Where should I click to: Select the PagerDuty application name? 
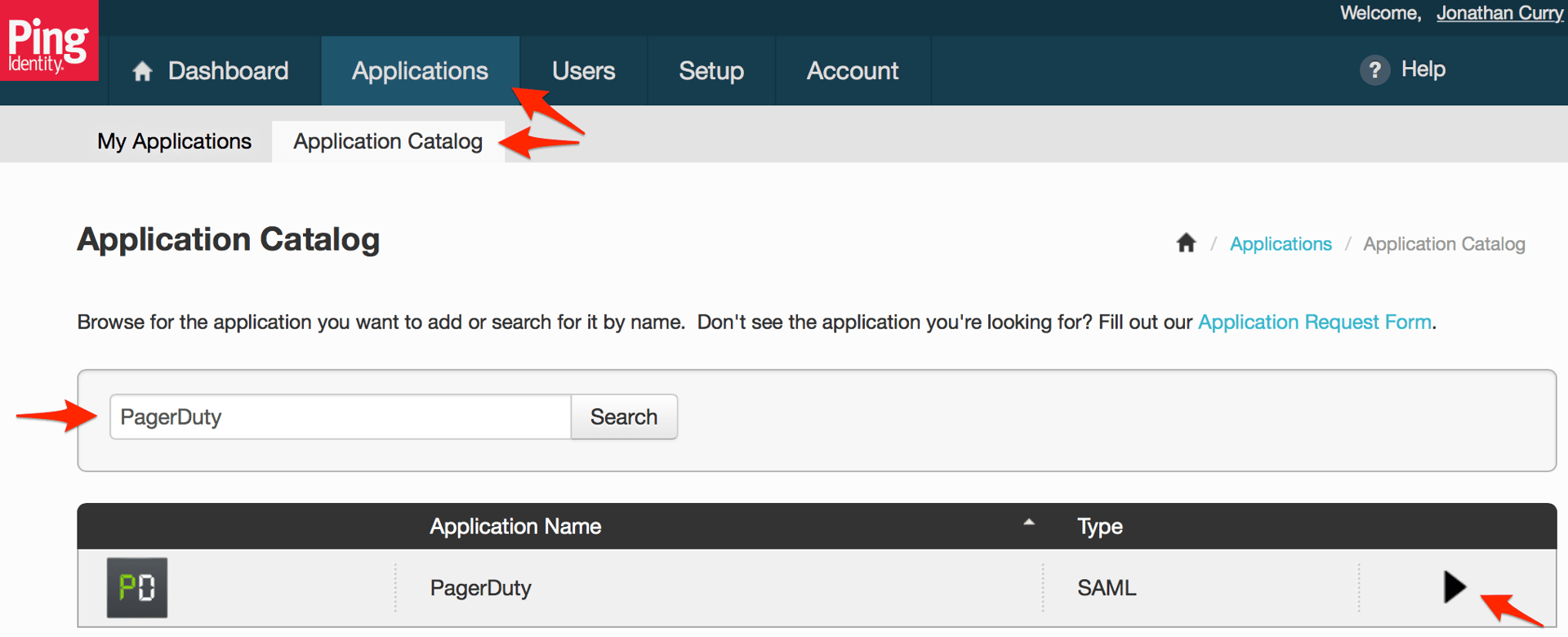pyautogui.click(x=480, y=588)
